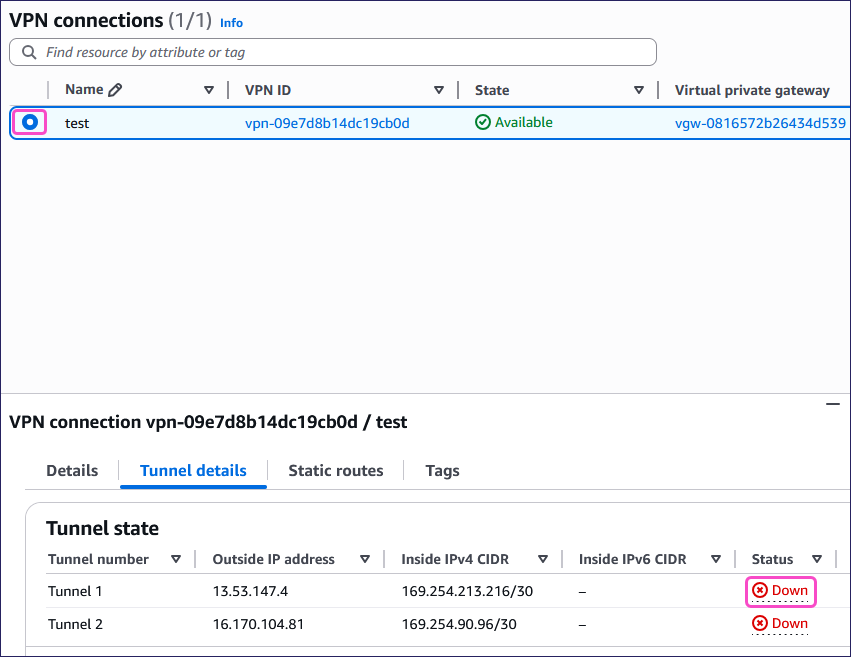Click the Find resource search field
The width and height of the screenshot is (851, 657).
point(340,52)
